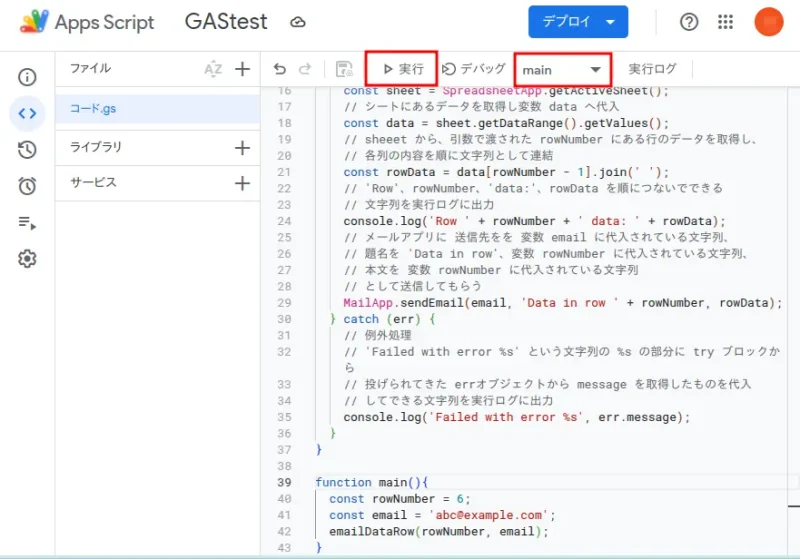The image size is (800, 559).
Task: Open the デプロイ dropdown arrow
Action: [x=610, y=22]
